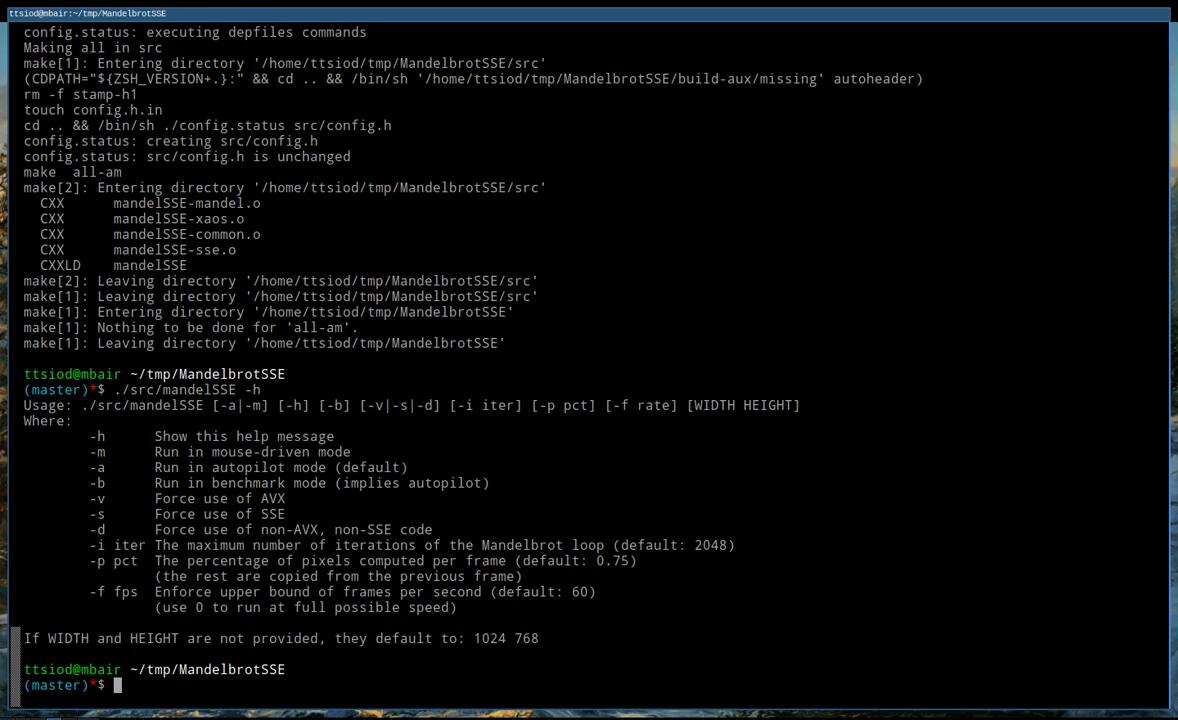
Task: Click the '-s' Force use of SSE line
Action: click(x=187, y=514)
